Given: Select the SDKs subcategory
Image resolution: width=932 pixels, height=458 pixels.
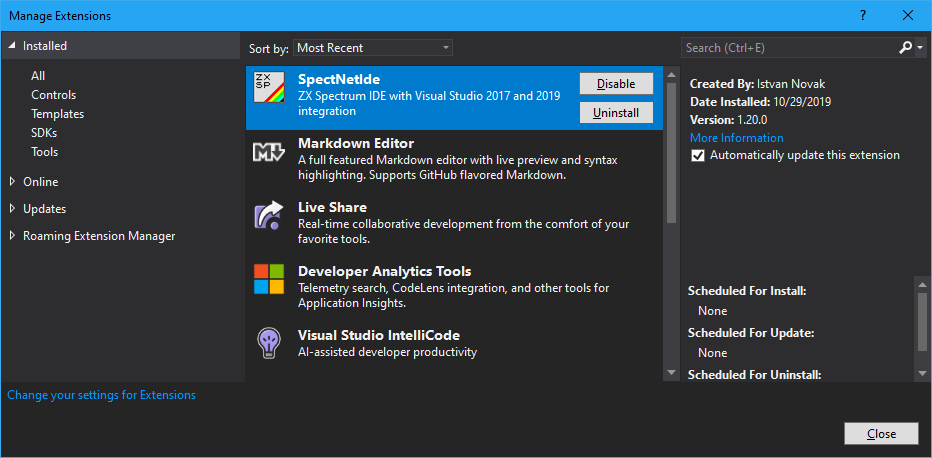Looking at the screenshot, I should click(x=44, y=133).
